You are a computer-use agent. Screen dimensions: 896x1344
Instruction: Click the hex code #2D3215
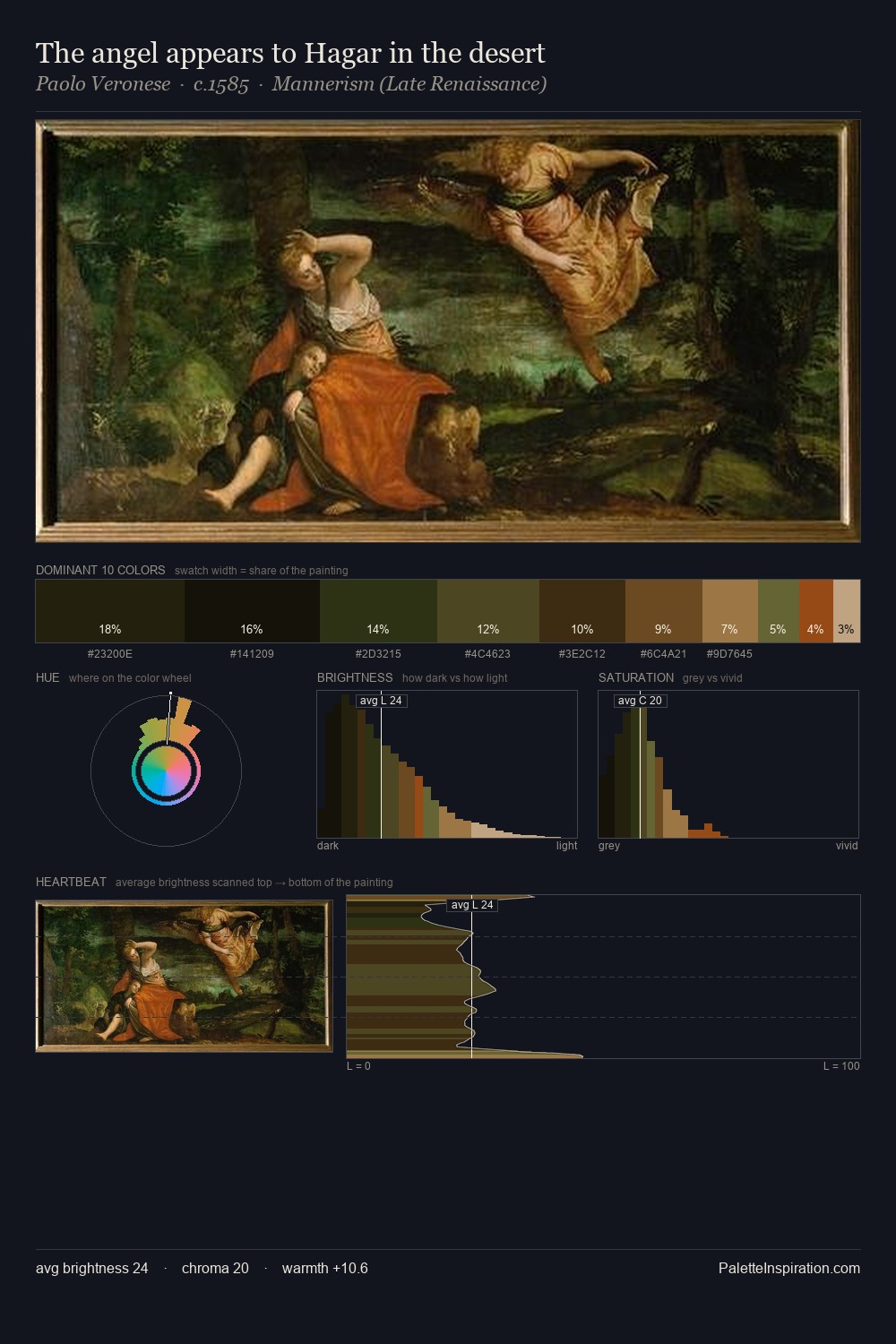(378, 654)
